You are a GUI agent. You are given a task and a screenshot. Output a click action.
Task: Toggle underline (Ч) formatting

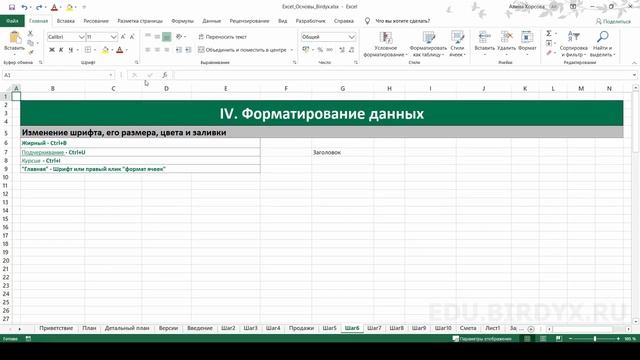click(71, 50)
